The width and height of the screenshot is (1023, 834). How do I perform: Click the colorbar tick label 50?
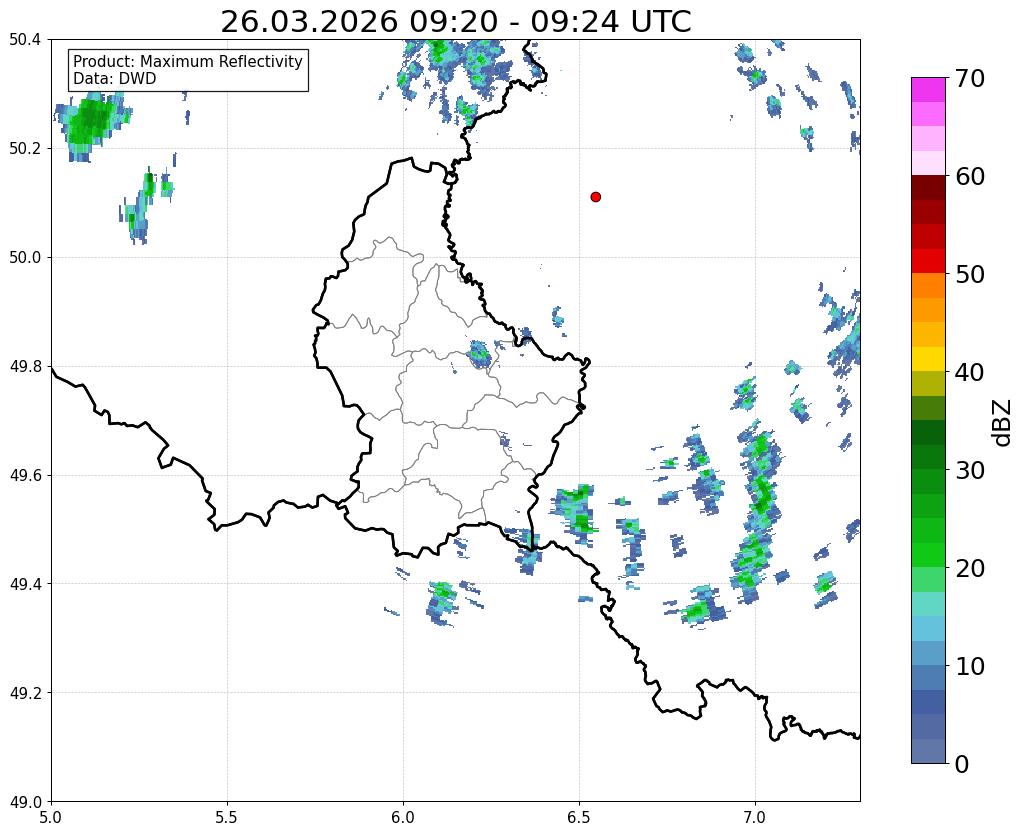point(970,274)
